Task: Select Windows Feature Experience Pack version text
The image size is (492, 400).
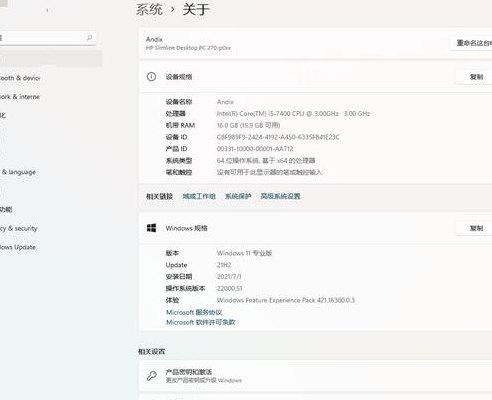Action: point(286,300)
